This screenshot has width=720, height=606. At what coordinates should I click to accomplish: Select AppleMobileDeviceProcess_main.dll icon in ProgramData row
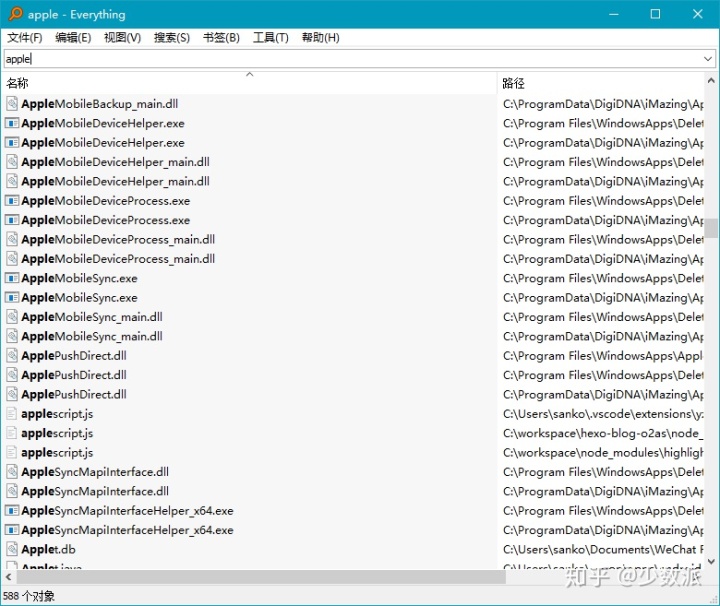(x=12, y=258)
